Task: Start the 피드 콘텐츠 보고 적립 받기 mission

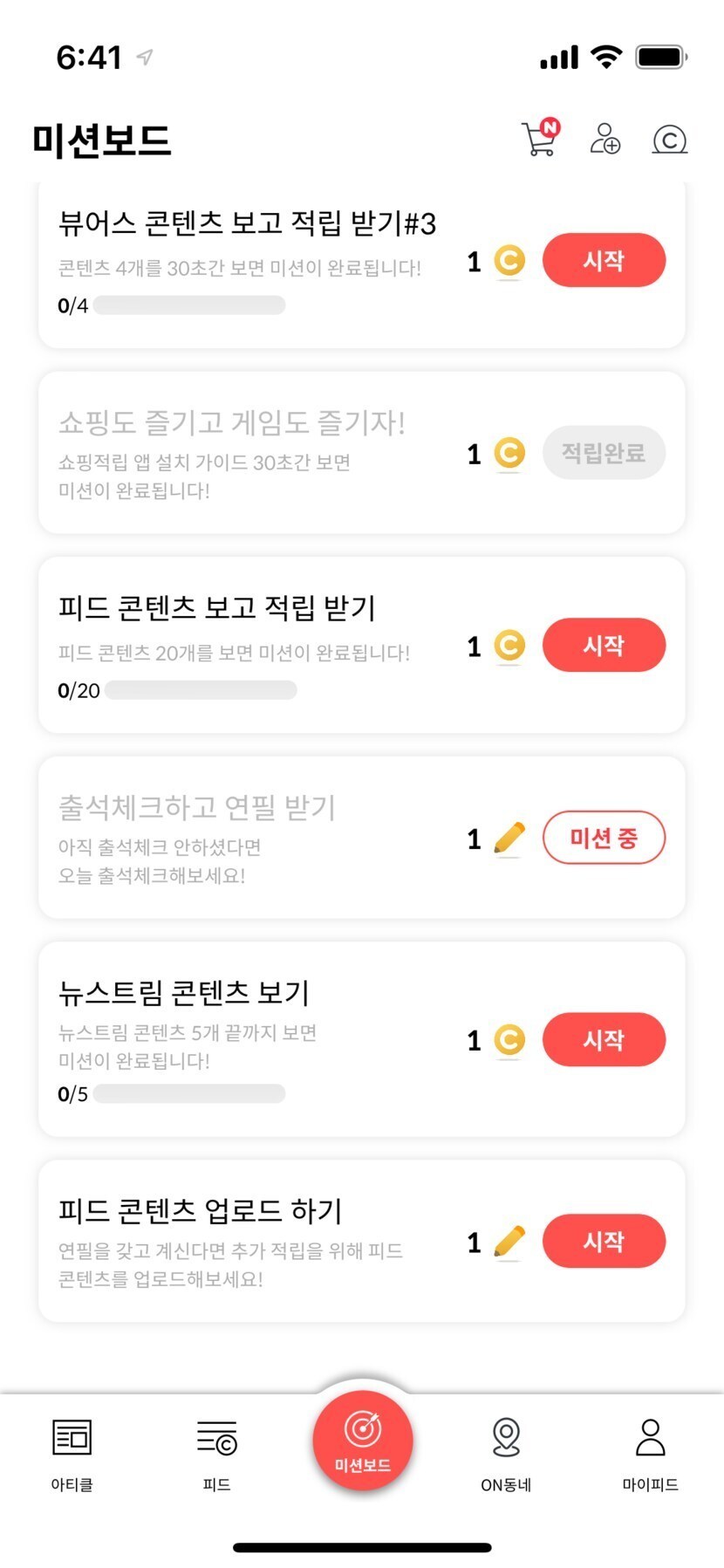Action: [604, 646]
